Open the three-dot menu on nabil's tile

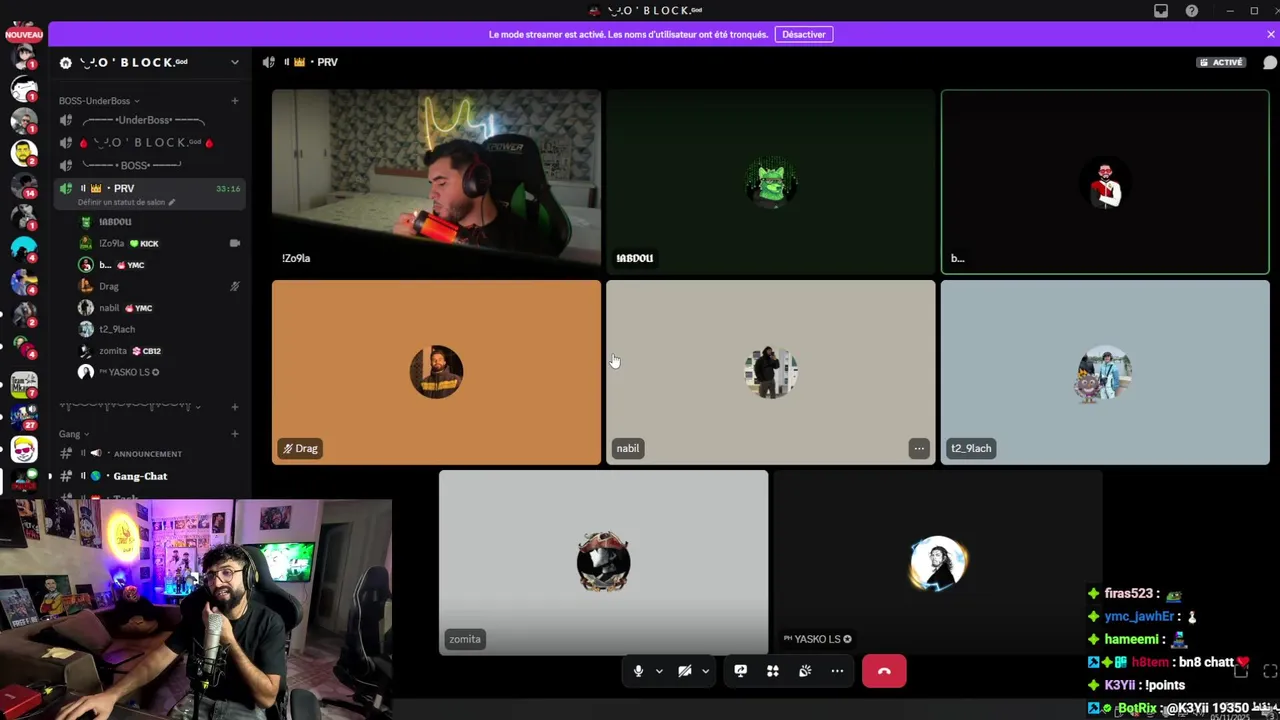click(x=919, y=448)
